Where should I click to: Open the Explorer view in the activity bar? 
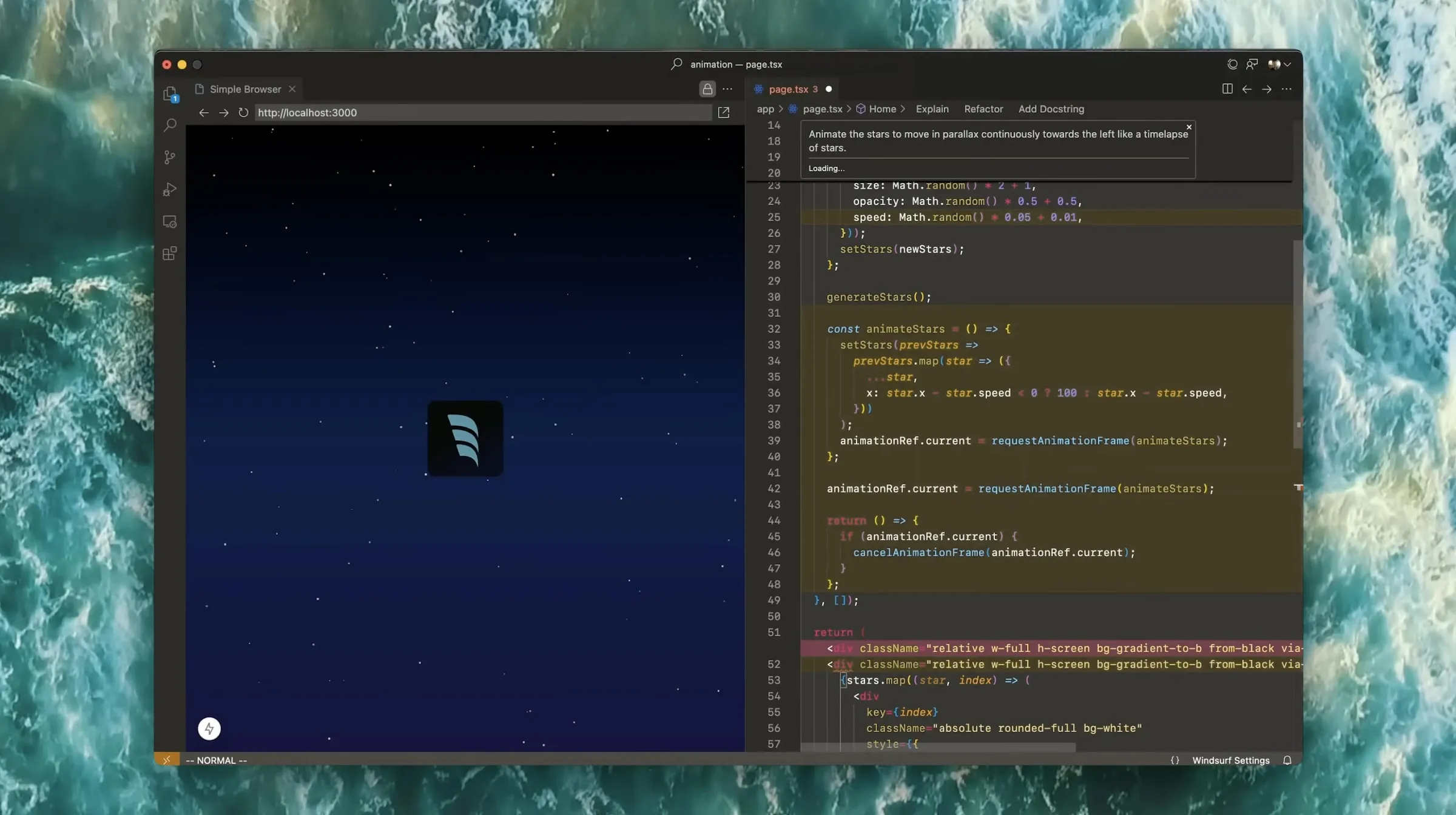[169, 93]
